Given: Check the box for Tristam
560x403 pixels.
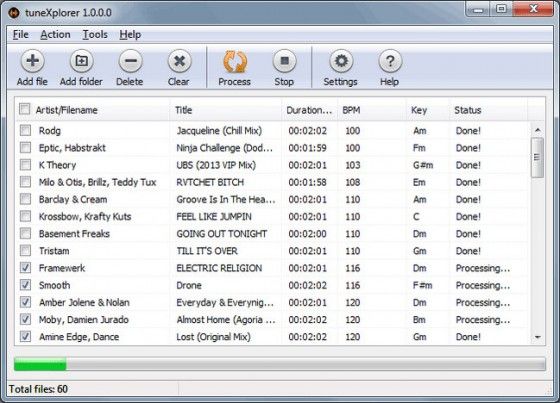Looking at the screenshot, I should (x=25, y=250).
